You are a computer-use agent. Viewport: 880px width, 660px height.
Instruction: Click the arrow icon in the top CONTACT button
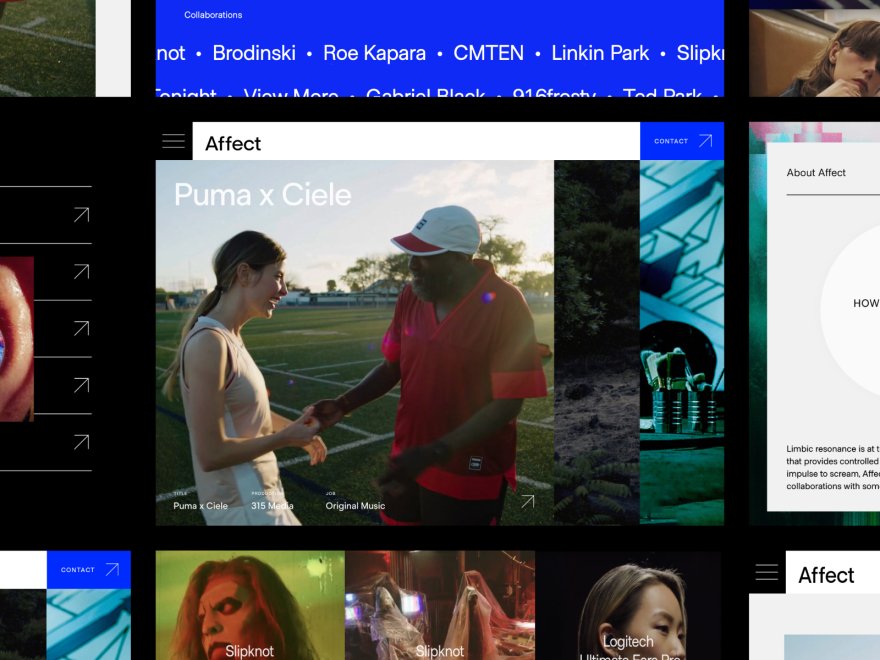tap(705, 141)
